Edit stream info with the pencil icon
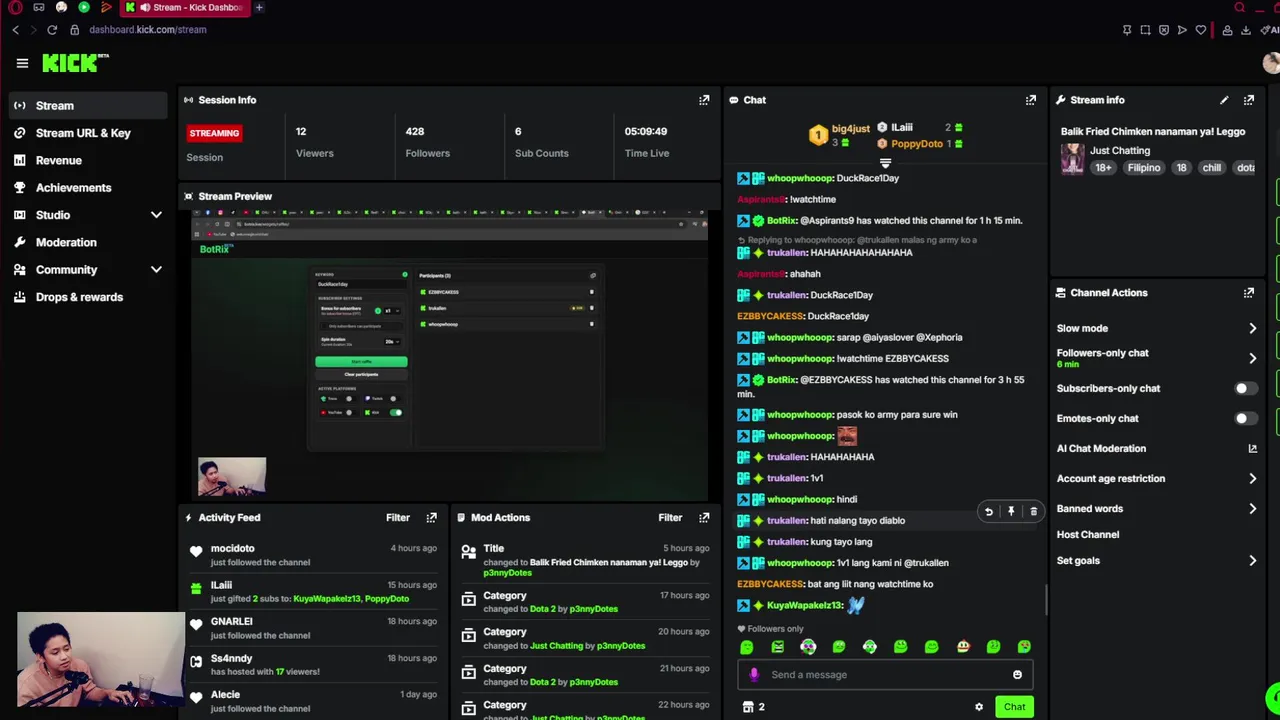This screenshot has width=1280, height=720. point(1224,100)
